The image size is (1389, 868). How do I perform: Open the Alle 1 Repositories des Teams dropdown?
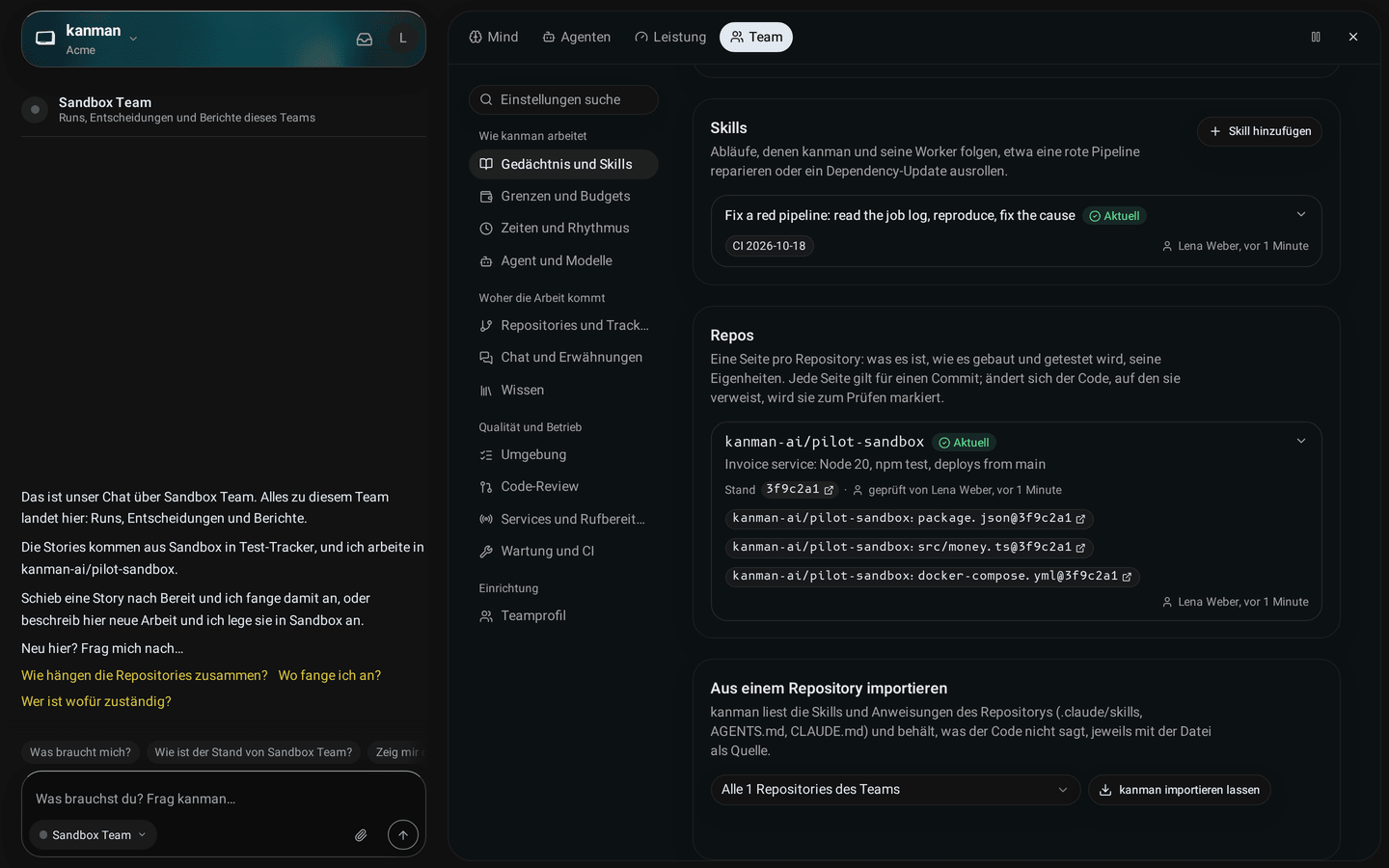(x=895, y=790)
